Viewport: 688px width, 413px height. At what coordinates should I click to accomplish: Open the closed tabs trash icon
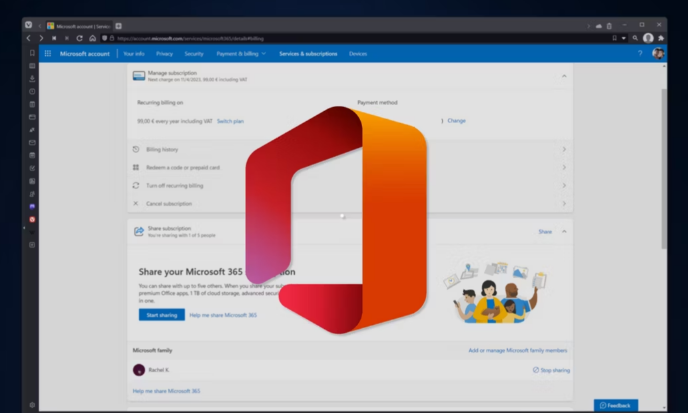[x=609, y=26]
